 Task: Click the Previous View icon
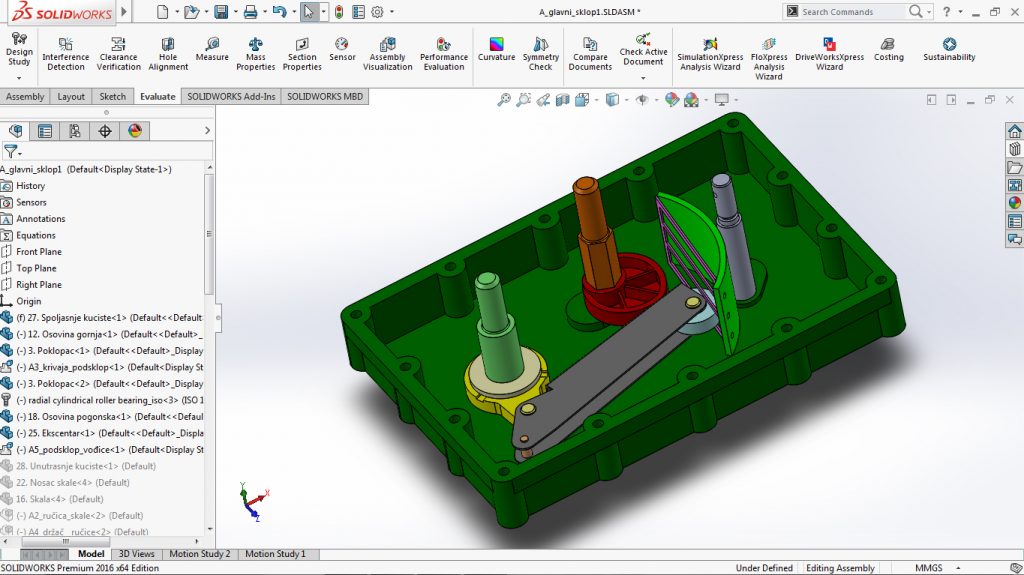pos(543,100)
